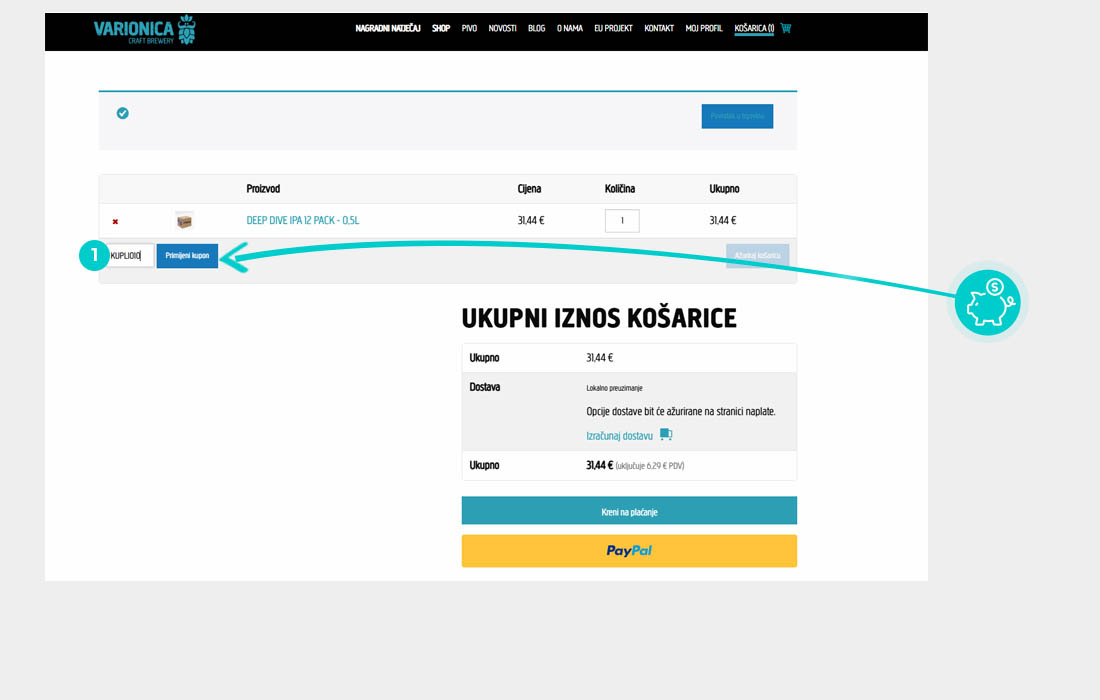Pay with the PayPal button
The width and height of the screenshot is (1100, 700).
(x=629, y=551)
